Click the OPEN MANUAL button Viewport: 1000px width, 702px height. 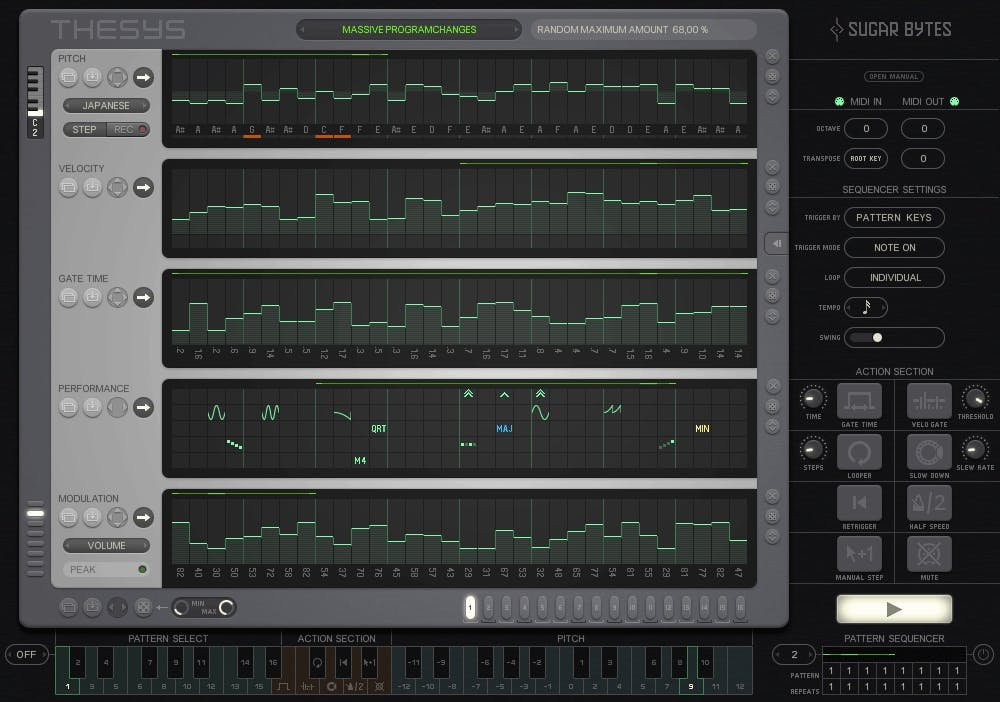click(894, 76)
